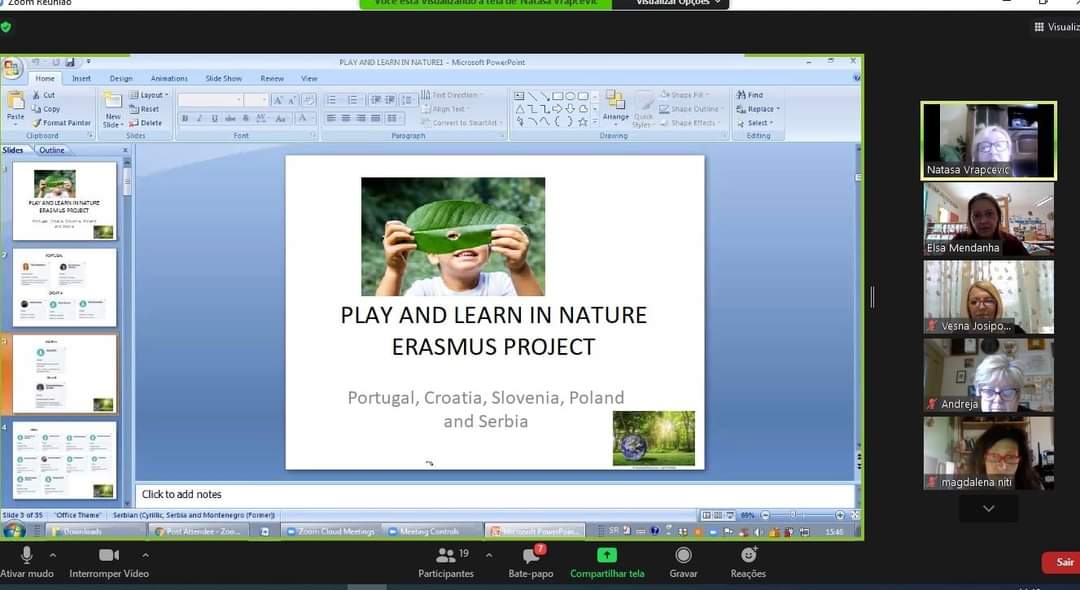Image resolution: width=1080 pixels, height=590 pixels.
Task: Click the zoom out minus button
Action: [x=765, y=515]
